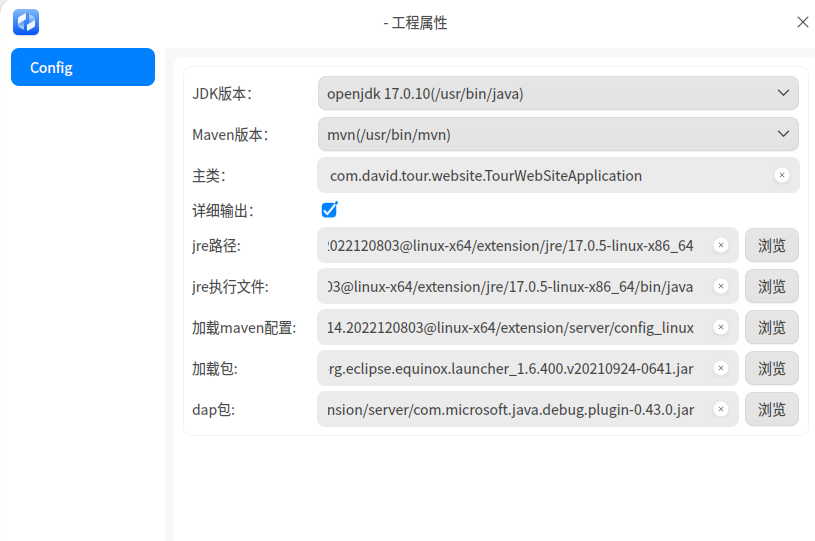Click the 详细输出: label
Screen dimensions: 815x541
click(x=223, y=210)
